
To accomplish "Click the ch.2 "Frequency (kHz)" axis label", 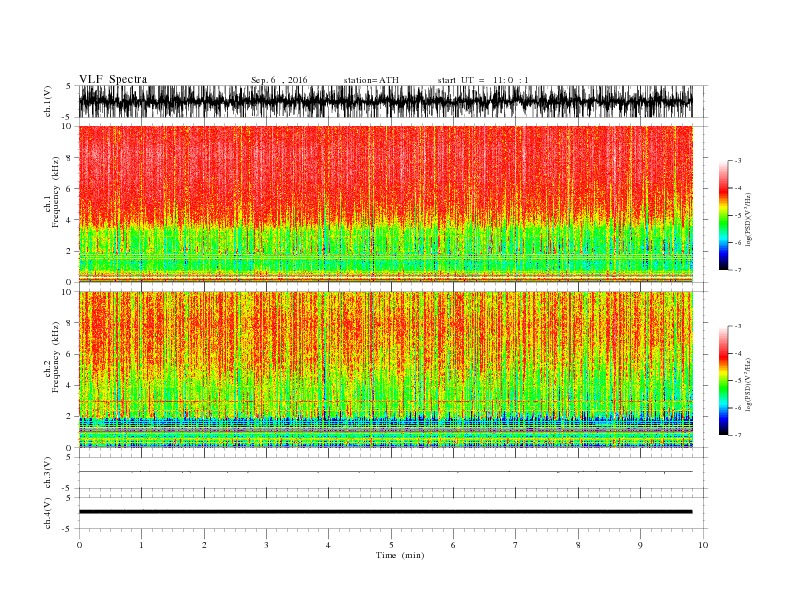I will pyautogui.click(x=55, y=357).
